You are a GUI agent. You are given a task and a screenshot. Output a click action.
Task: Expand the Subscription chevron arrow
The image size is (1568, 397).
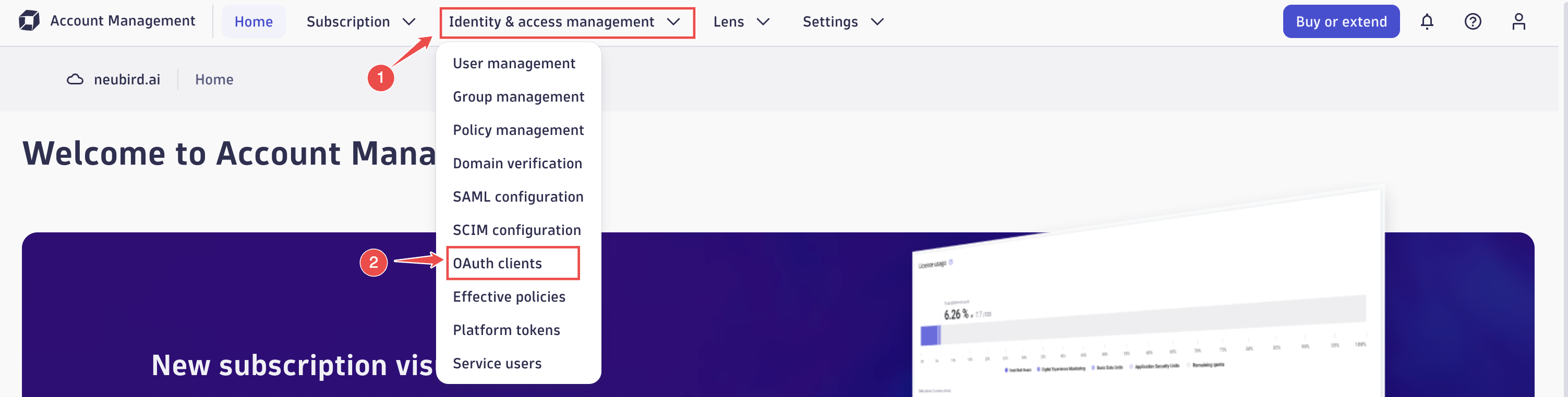coord(409,21)
